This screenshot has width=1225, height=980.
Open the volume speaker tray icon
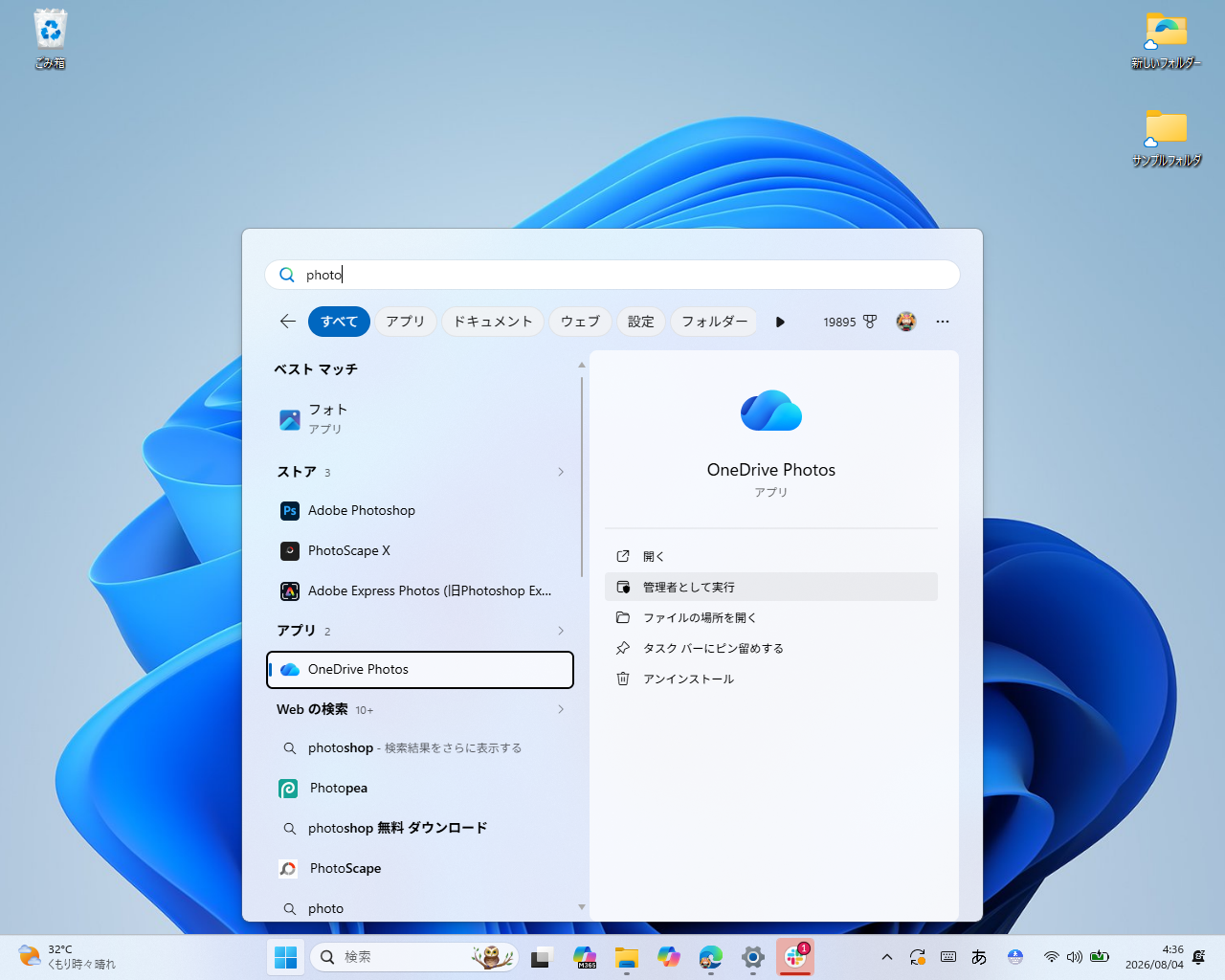tap(1075, 957)
